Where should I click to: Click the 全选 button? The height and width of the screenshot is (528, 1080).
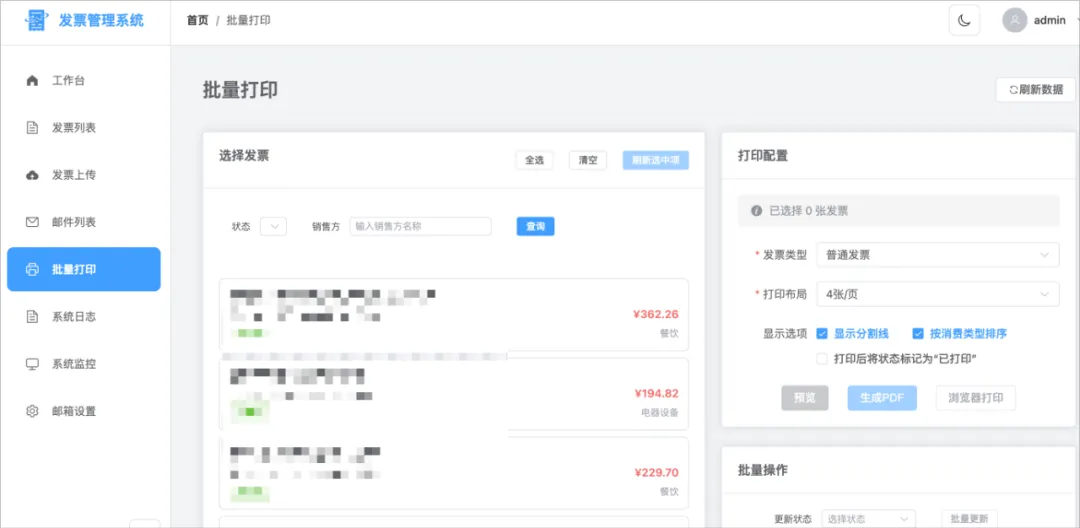534,160
